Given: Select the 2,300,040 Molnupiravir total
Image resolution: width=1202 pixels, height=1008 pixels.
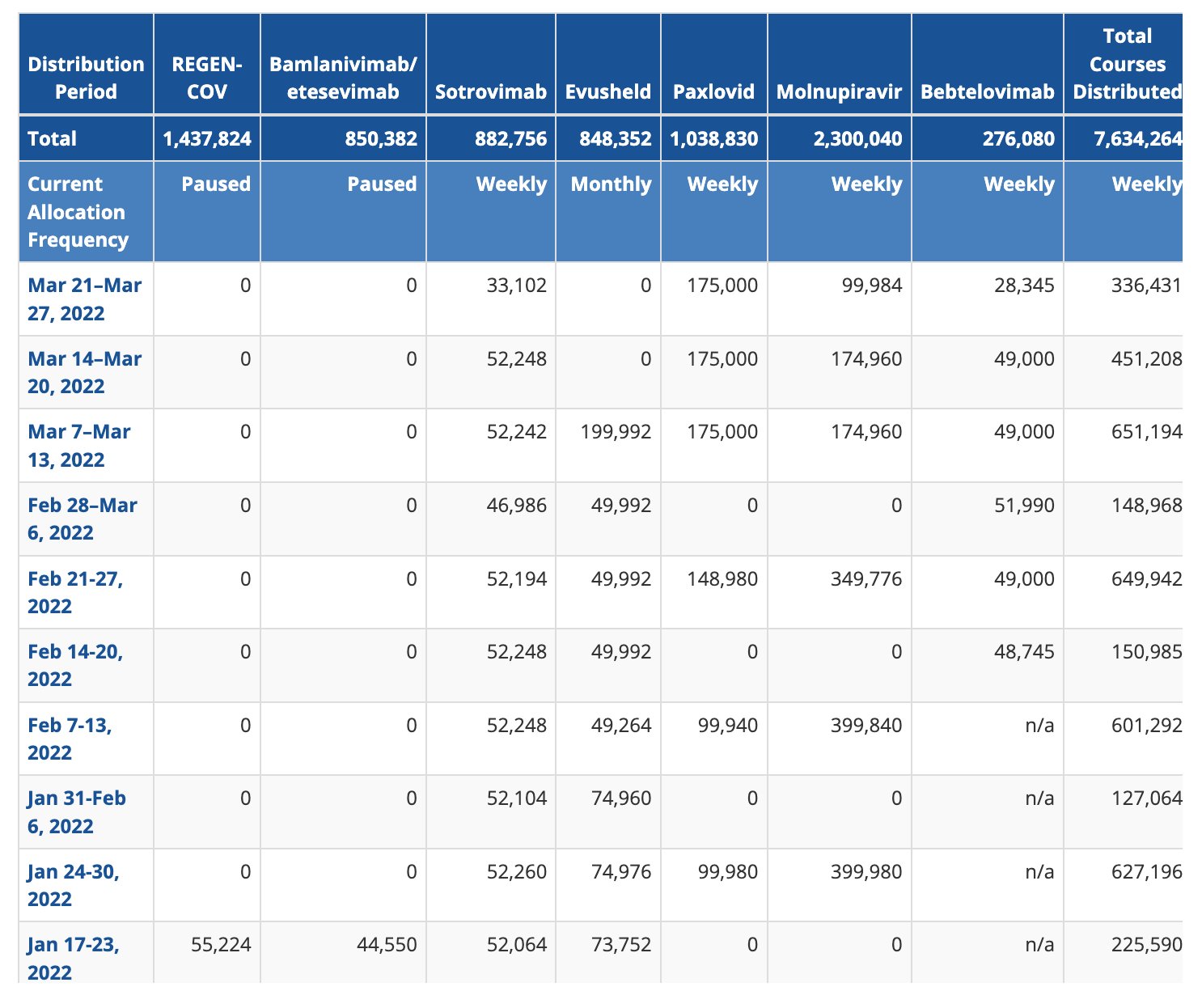Looking at the screenshot, I should tap(860, 138).
